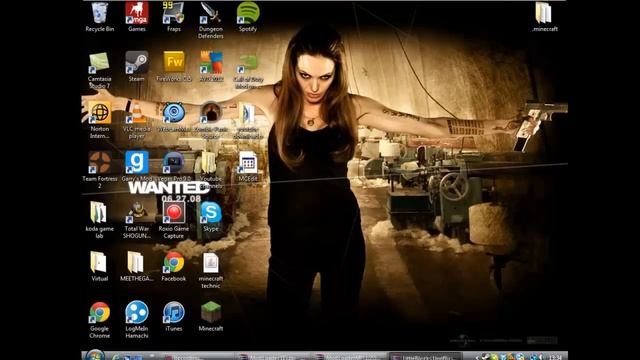Open the Garry's Mod shortcut

pos(137,163)
